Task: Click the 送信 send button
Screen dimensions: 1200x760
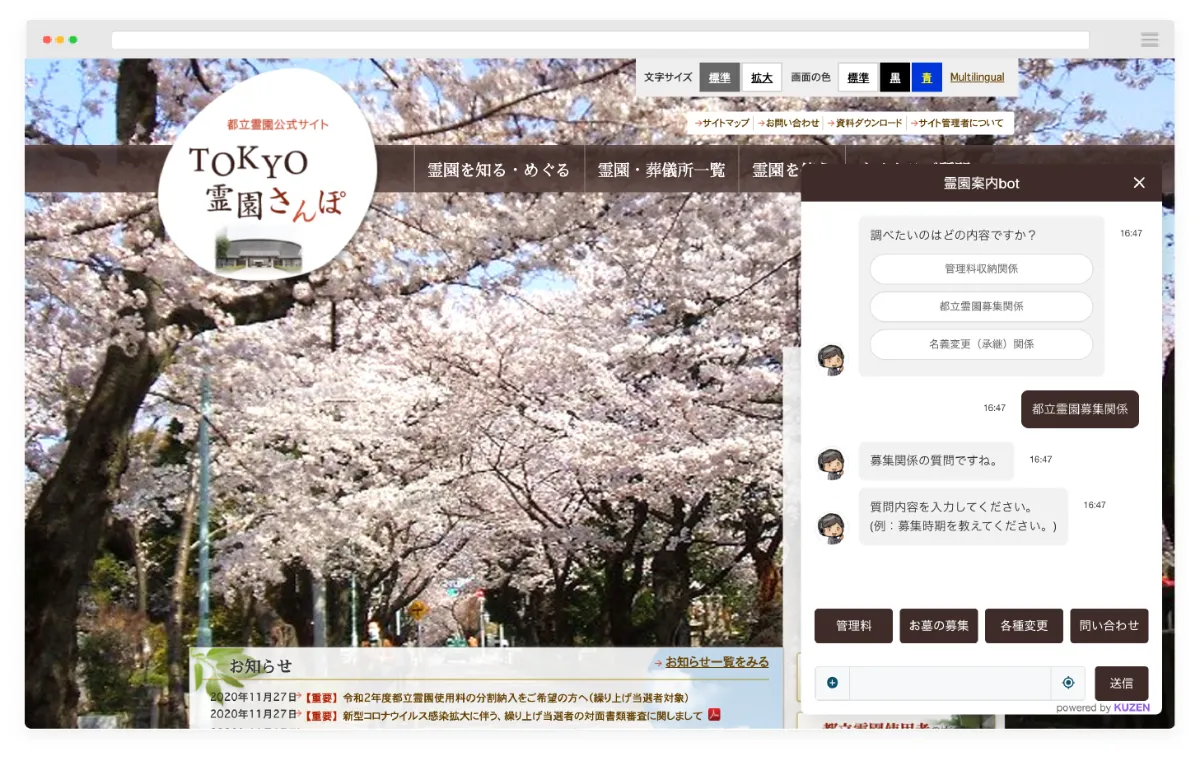Action: tap(1121, 683)
